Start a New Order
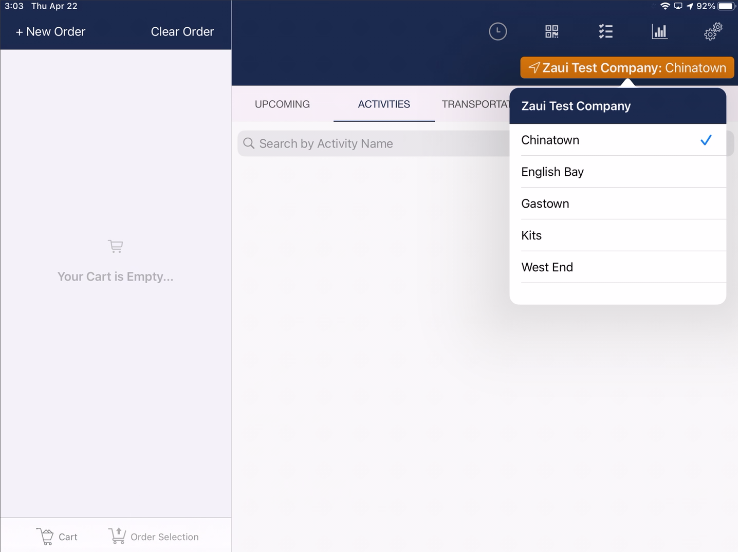The image size is (738, 552). [x=50, y=32]
